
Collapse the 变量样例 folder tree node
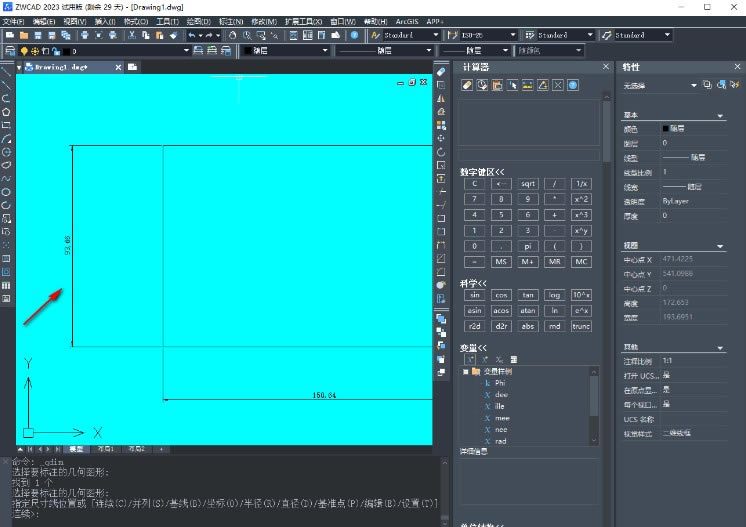point(466,372)
